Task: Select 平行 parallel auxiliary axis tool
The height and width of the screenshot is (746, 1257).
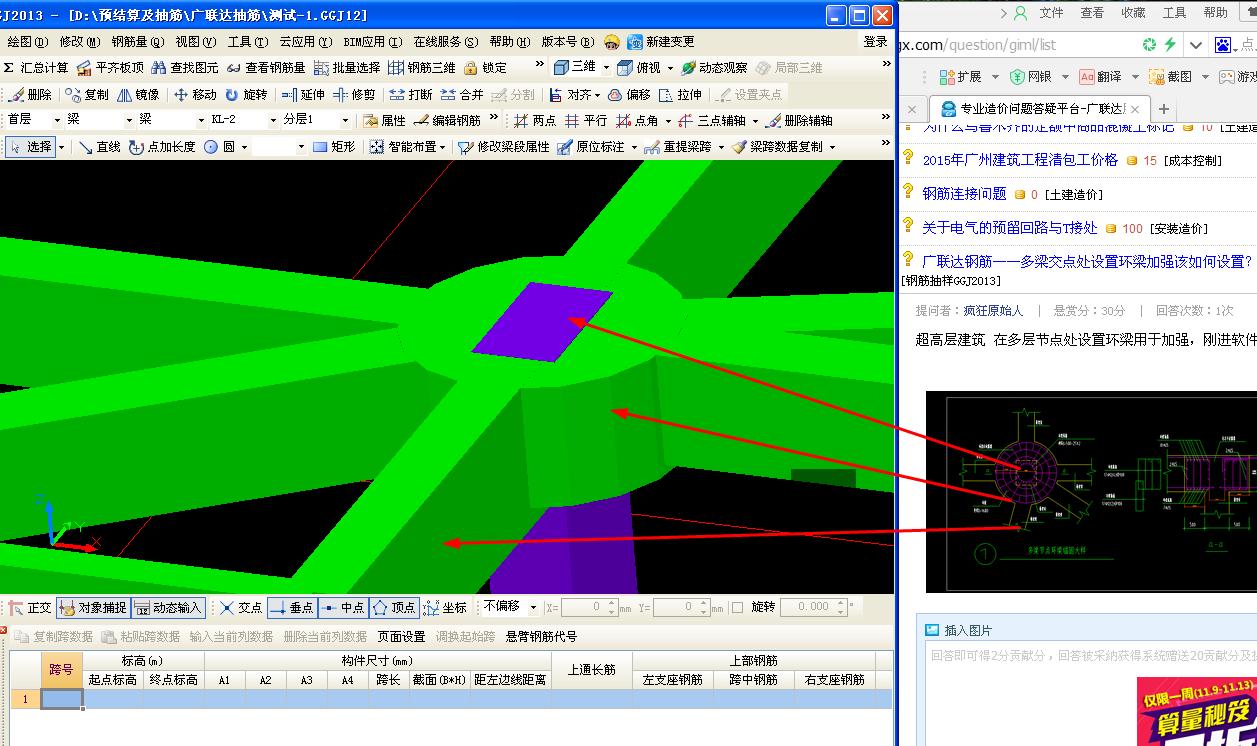Action: pyautogui.click(x=586, y=120)
